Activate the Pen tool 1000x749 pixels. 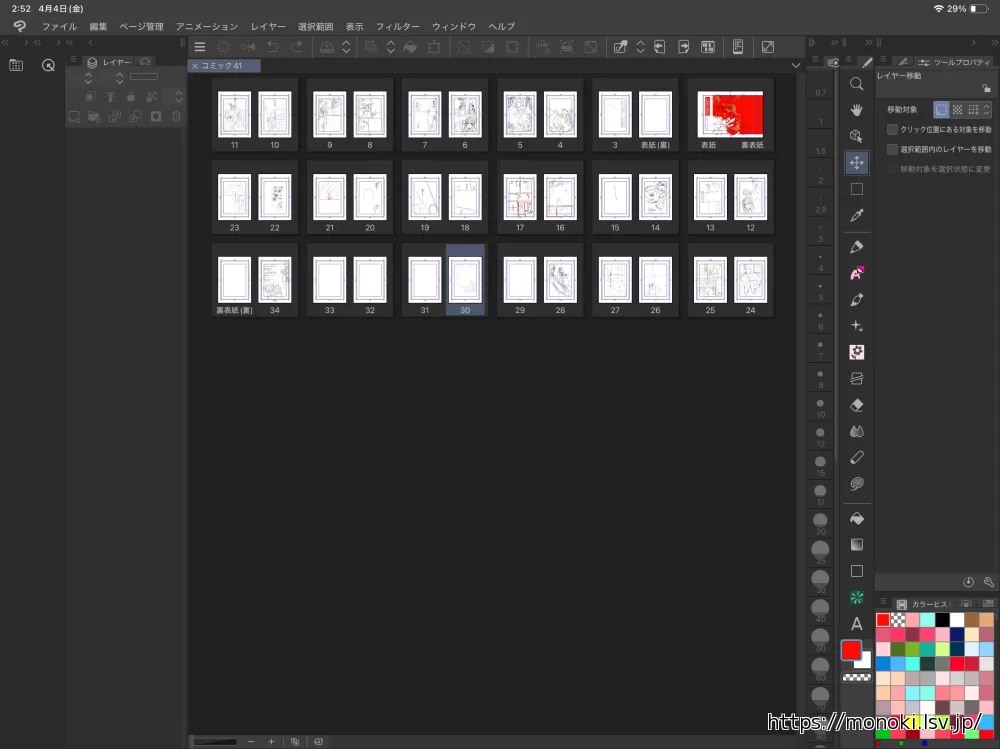coord(856,246)
